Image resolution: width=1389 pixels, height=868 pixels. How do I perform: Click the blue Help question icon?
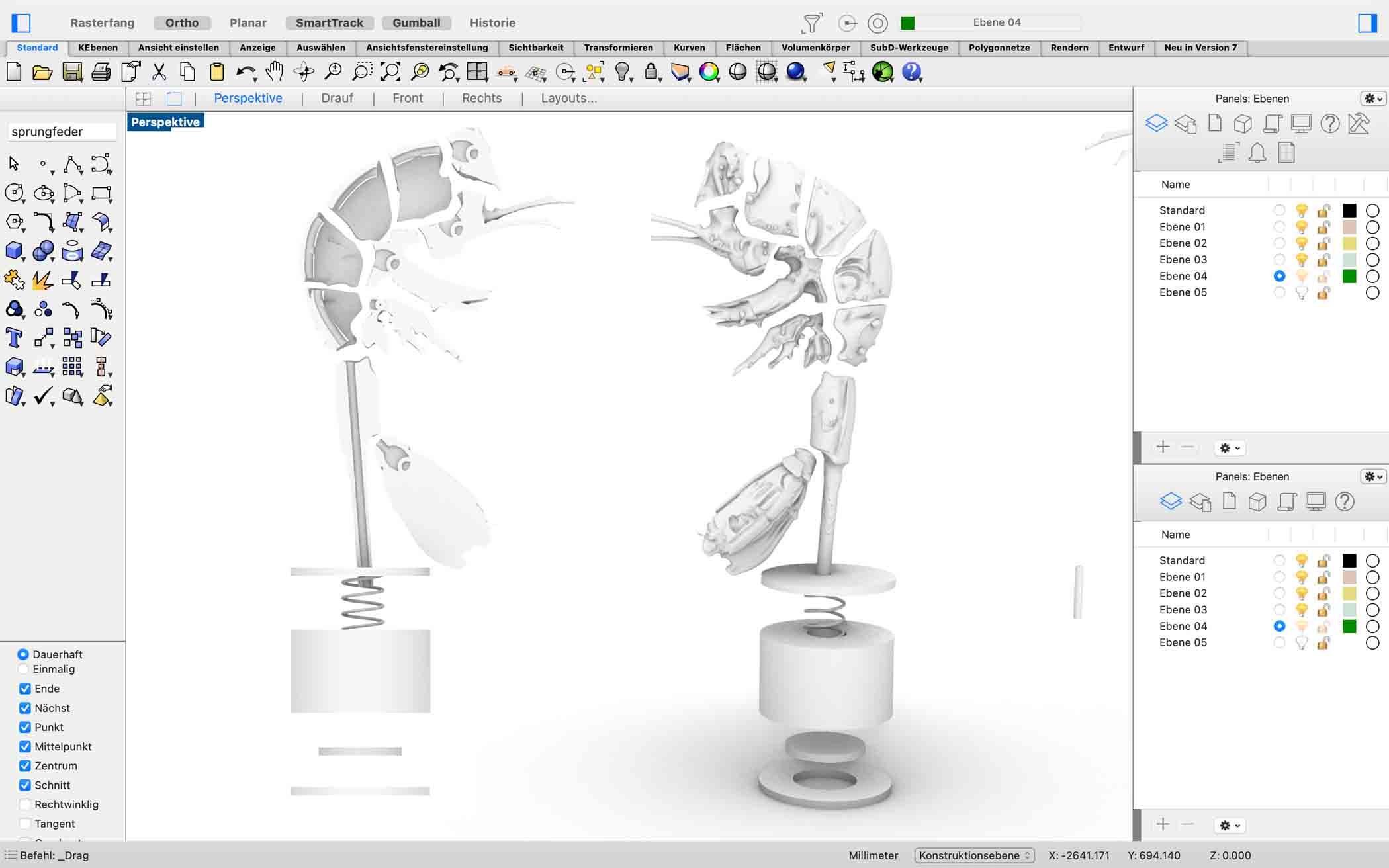pyautogui.click(x=911, y=71)
